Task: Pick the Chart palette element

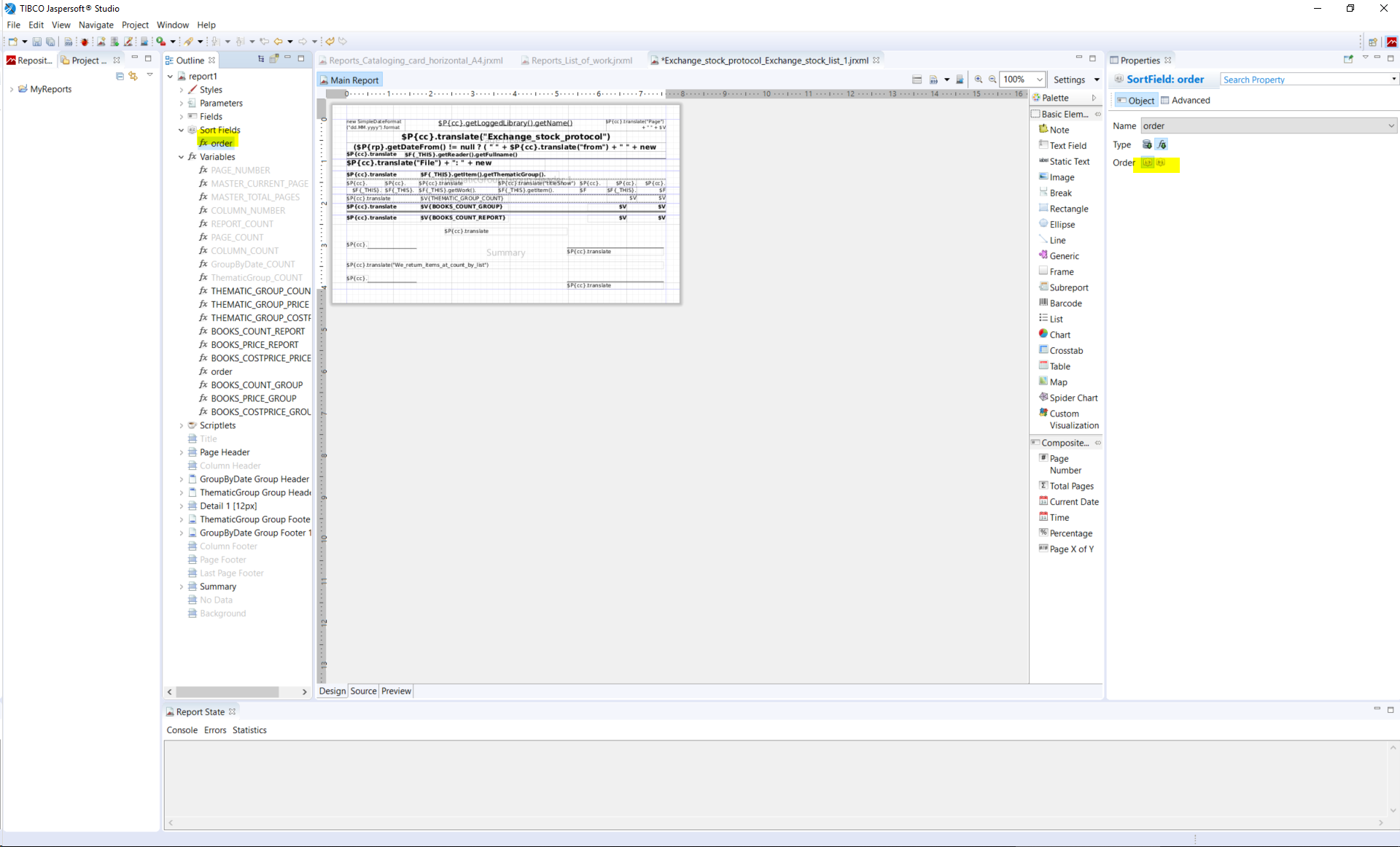Action: click(x=1059, y=335)
